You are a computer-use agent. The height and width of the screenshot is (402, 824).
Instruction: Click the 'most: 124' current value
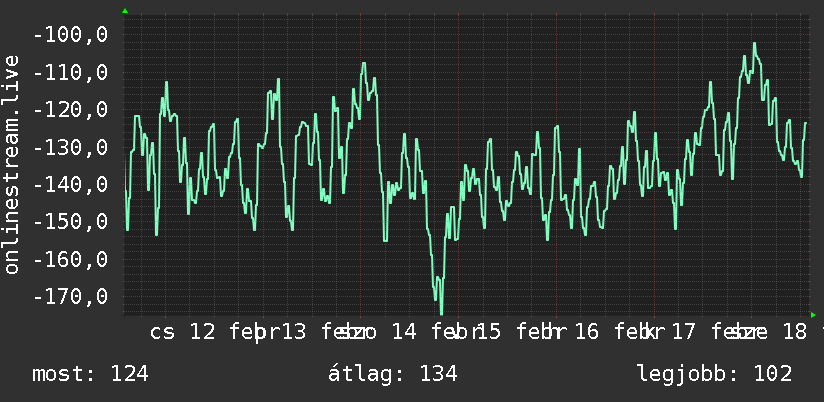point(90,374)
